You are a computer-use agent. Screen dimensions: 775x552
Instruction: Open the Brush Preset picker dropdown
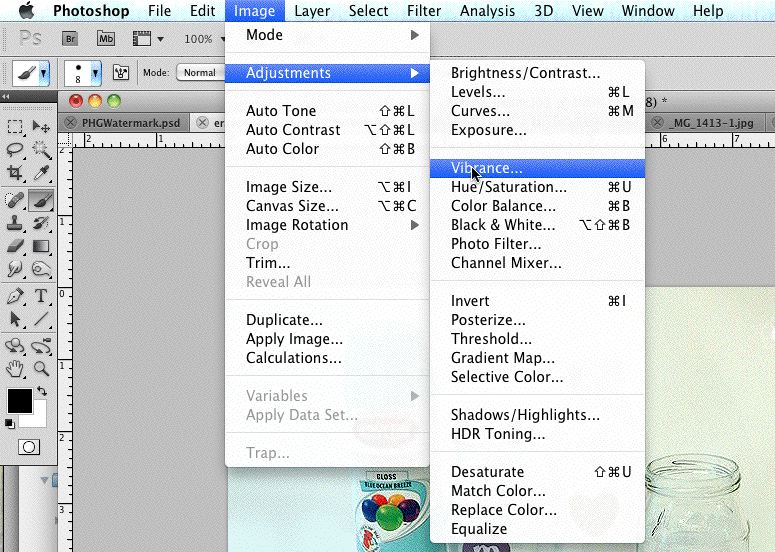coord(95,74)
